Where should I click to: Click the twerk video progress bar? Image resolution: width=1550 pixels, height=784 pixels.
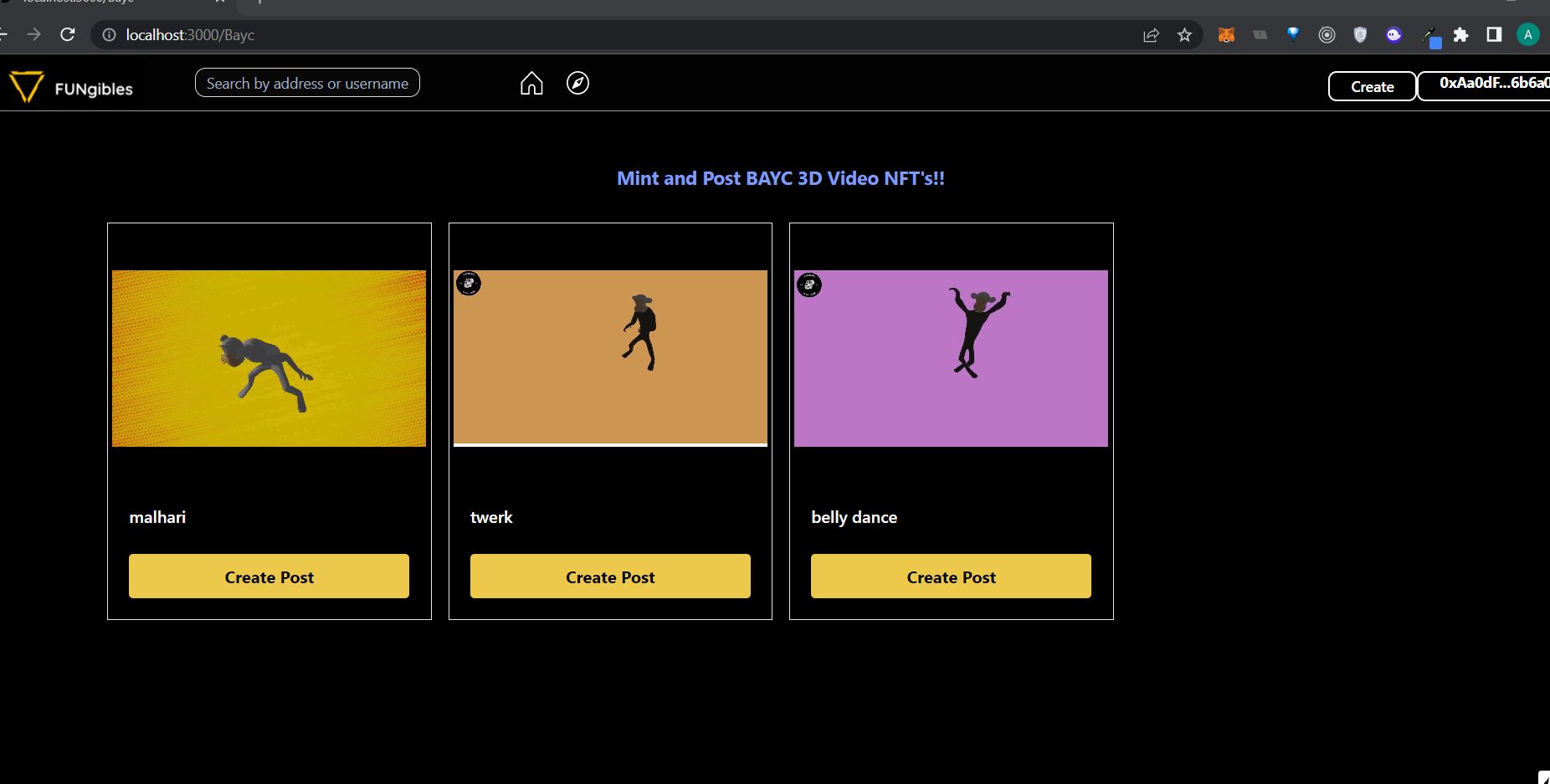click(x=610, y=444)
